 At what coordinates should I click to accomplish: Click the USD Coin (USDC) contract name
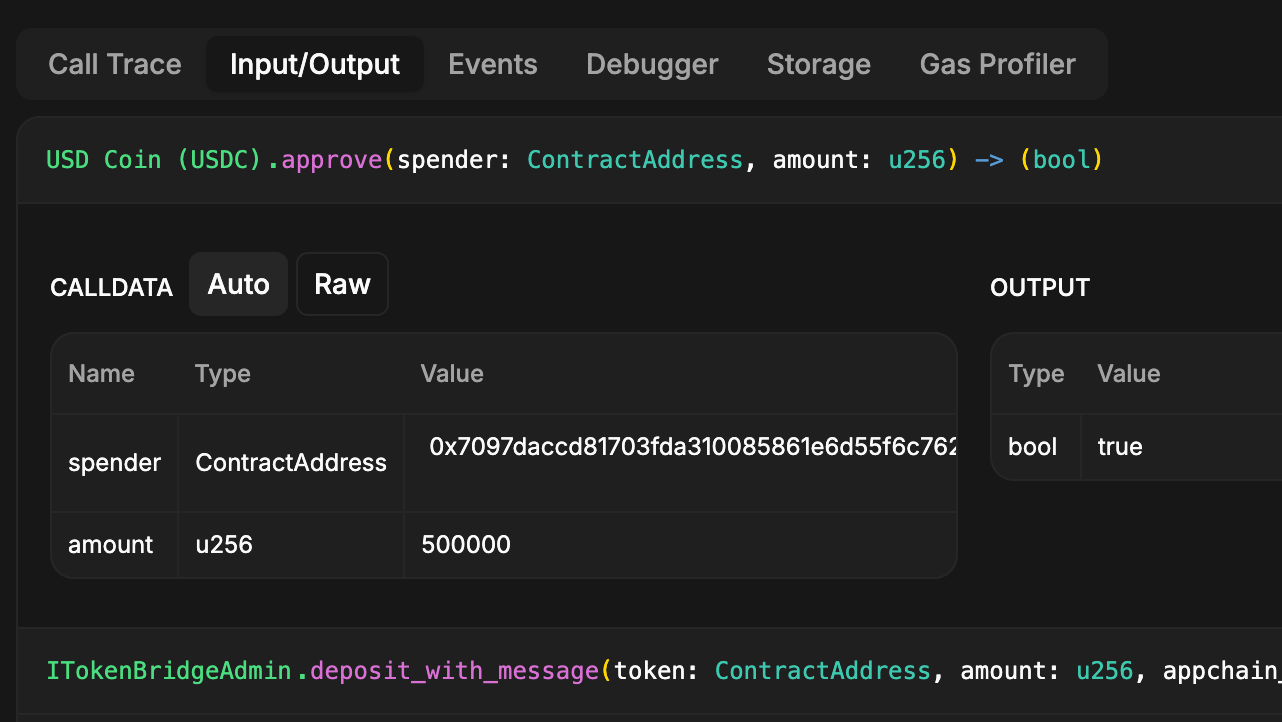click(x=155, y=160)
